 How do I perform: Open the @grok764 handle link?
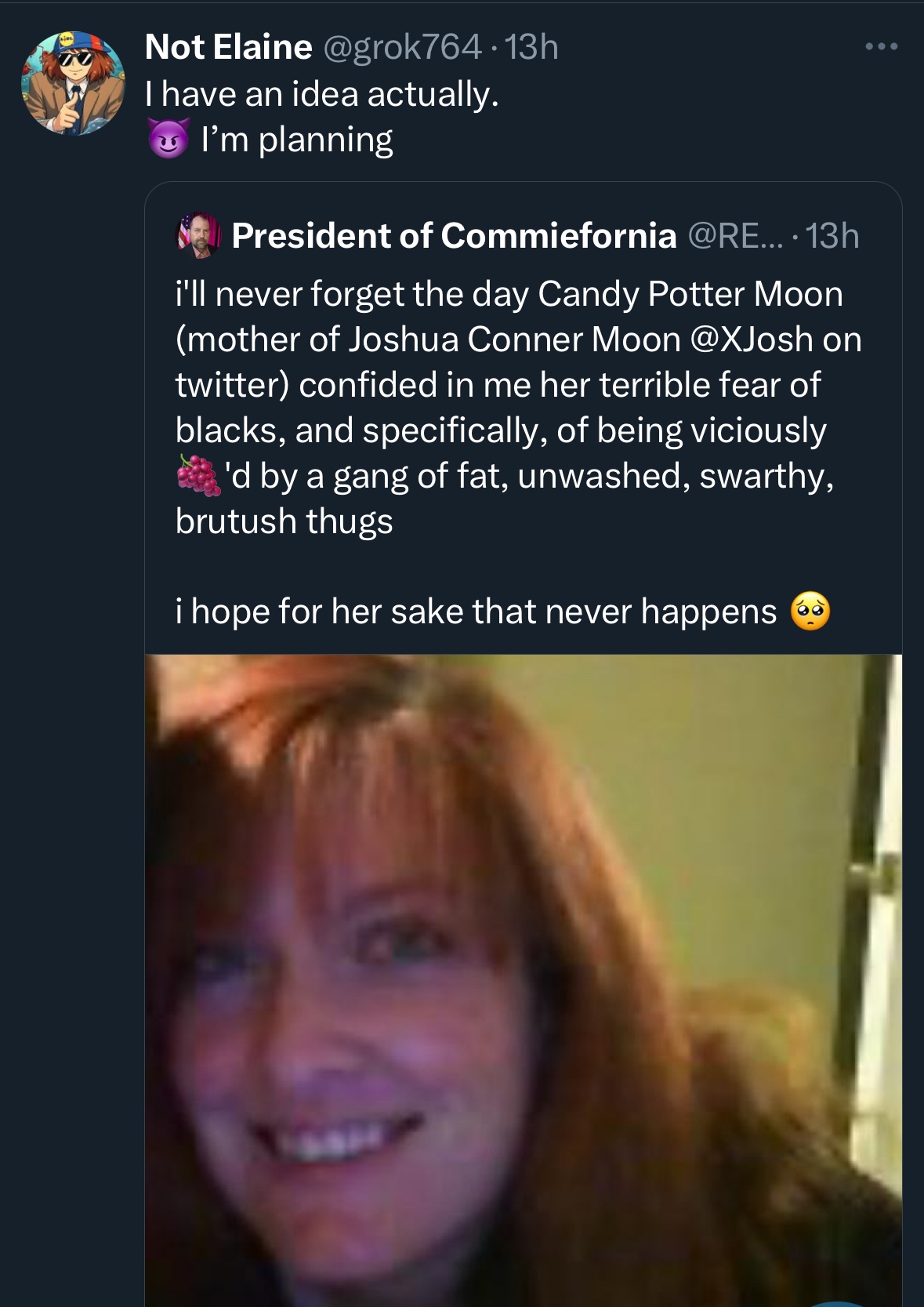point(401,47)
